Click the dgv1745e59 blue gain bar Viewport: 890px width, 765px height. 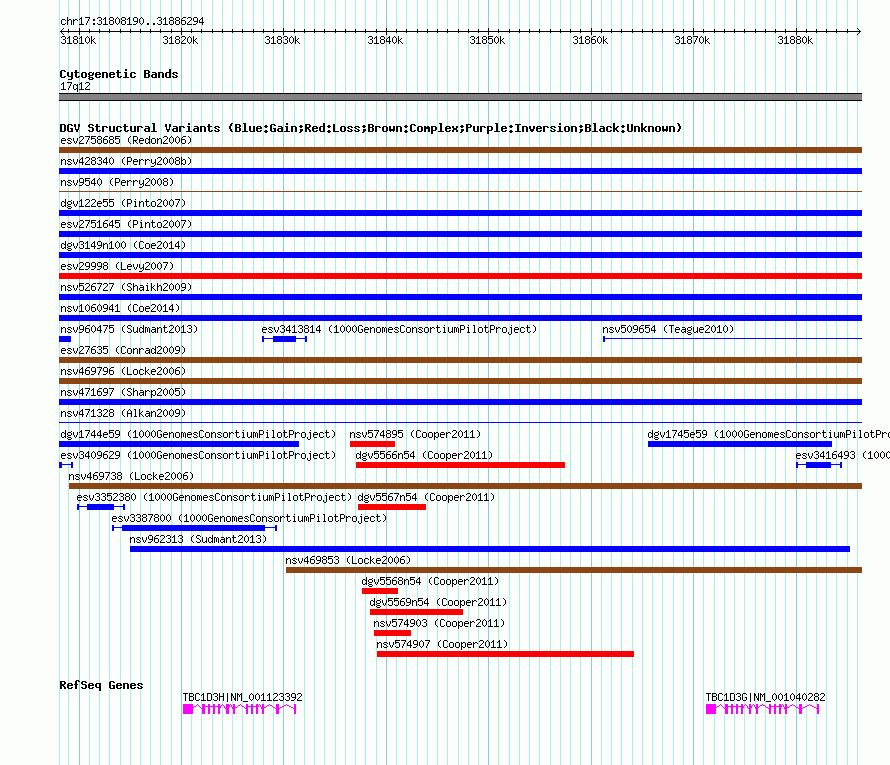coord(740,444)
